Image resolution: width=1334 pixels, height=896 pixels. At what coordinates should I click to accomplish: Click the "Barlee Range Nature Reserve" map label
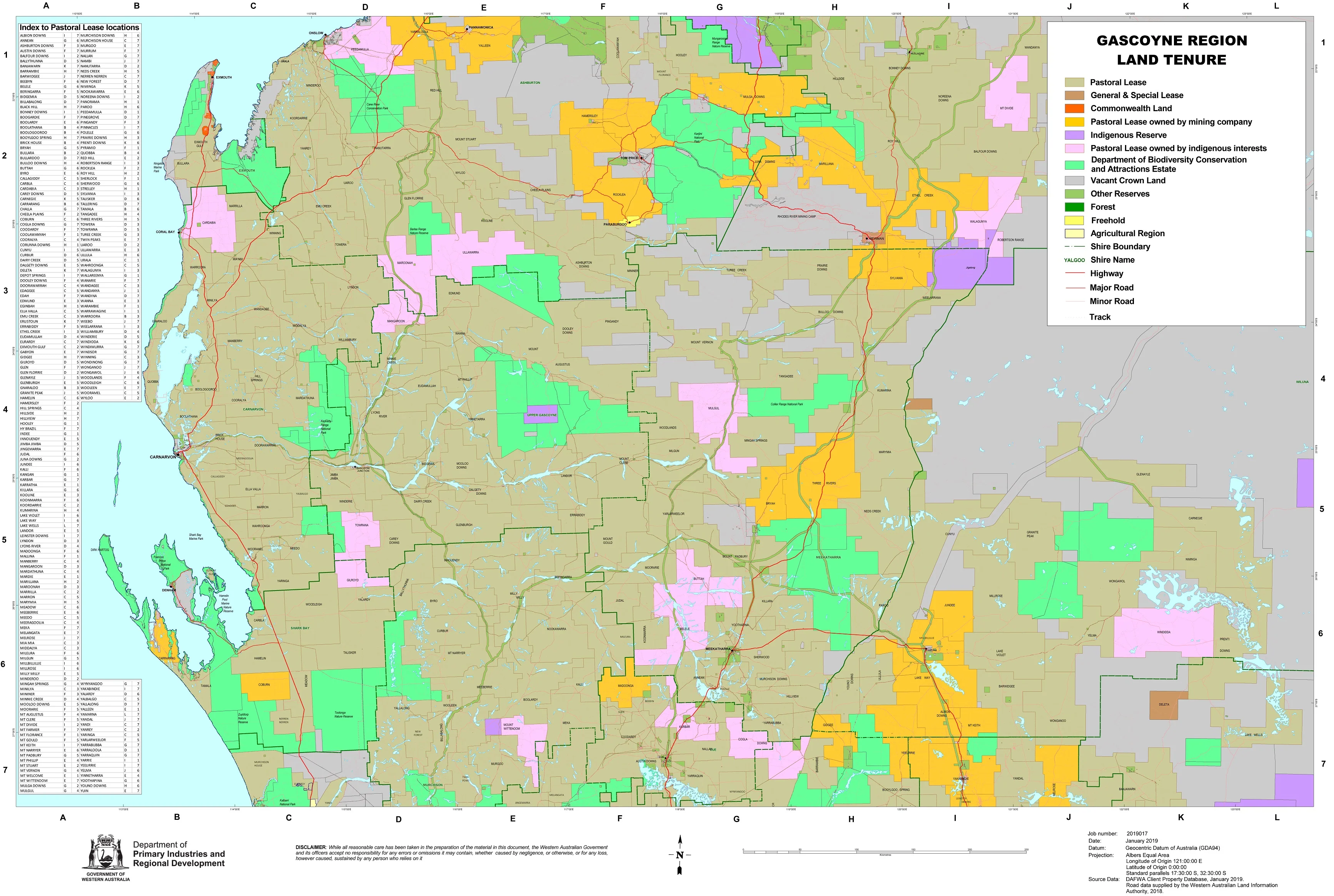pos(419,231)
